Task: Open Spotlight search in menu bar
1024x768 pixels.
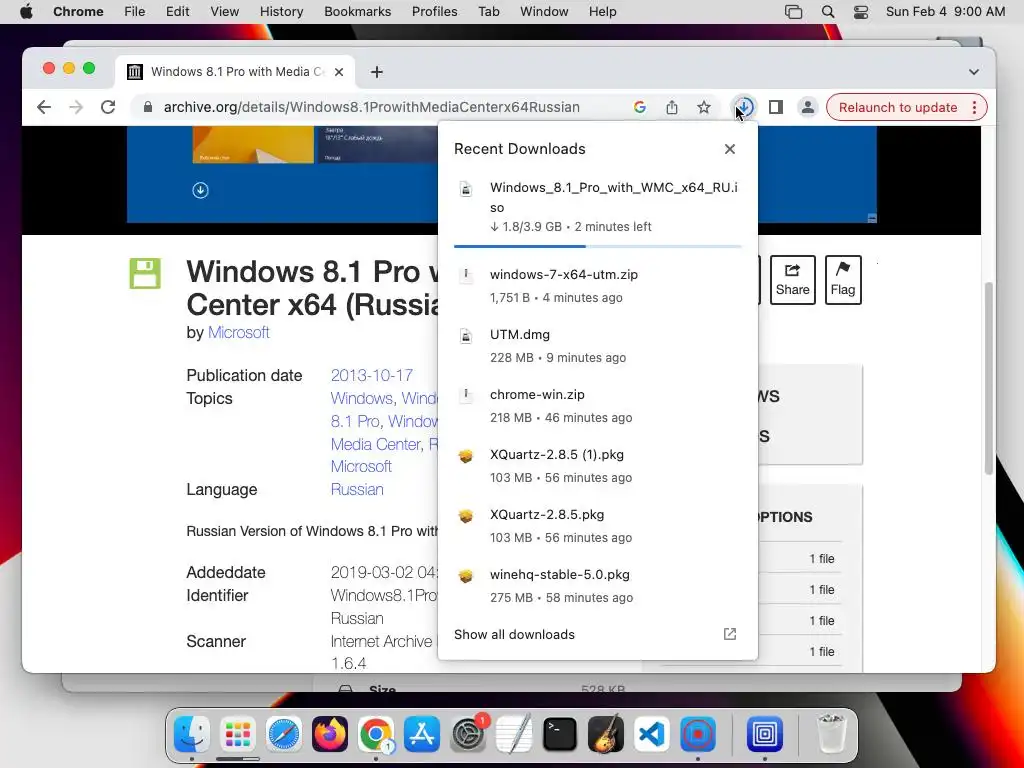Action: [827, 12]
